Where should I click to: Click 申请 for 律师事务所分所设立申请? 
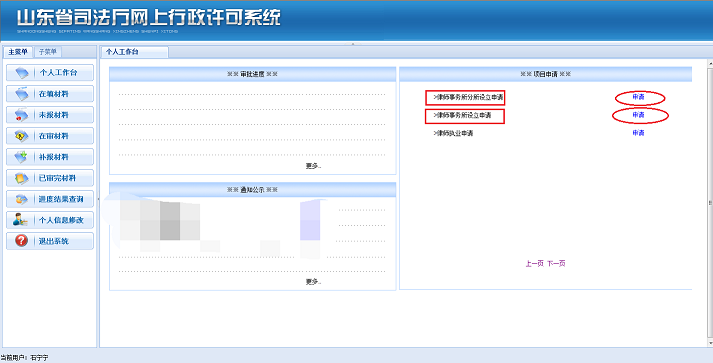pos(638,97)
